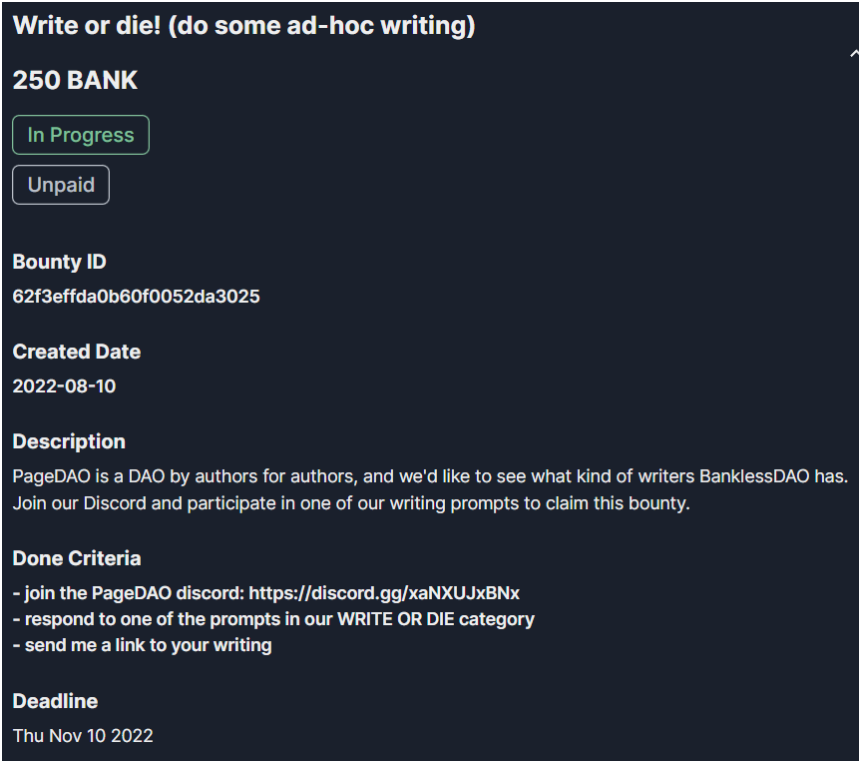The width and height of the screenshot is (861, 762).
Task: Click the In Progress status badge
Action: pyautogui.click(x=81, y=135)
